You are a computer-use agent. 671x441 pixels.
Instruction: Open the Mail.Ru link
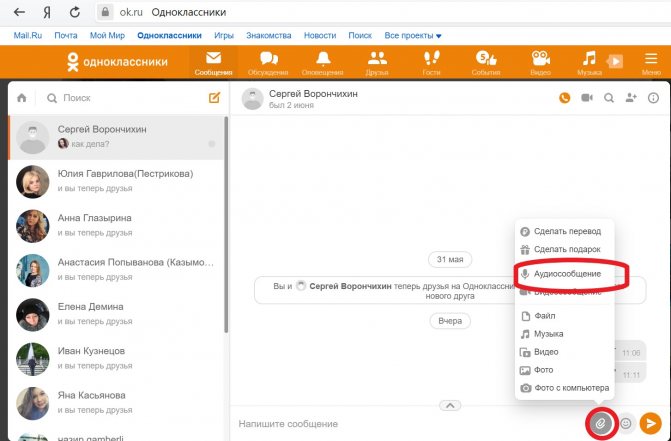[28, 36]
